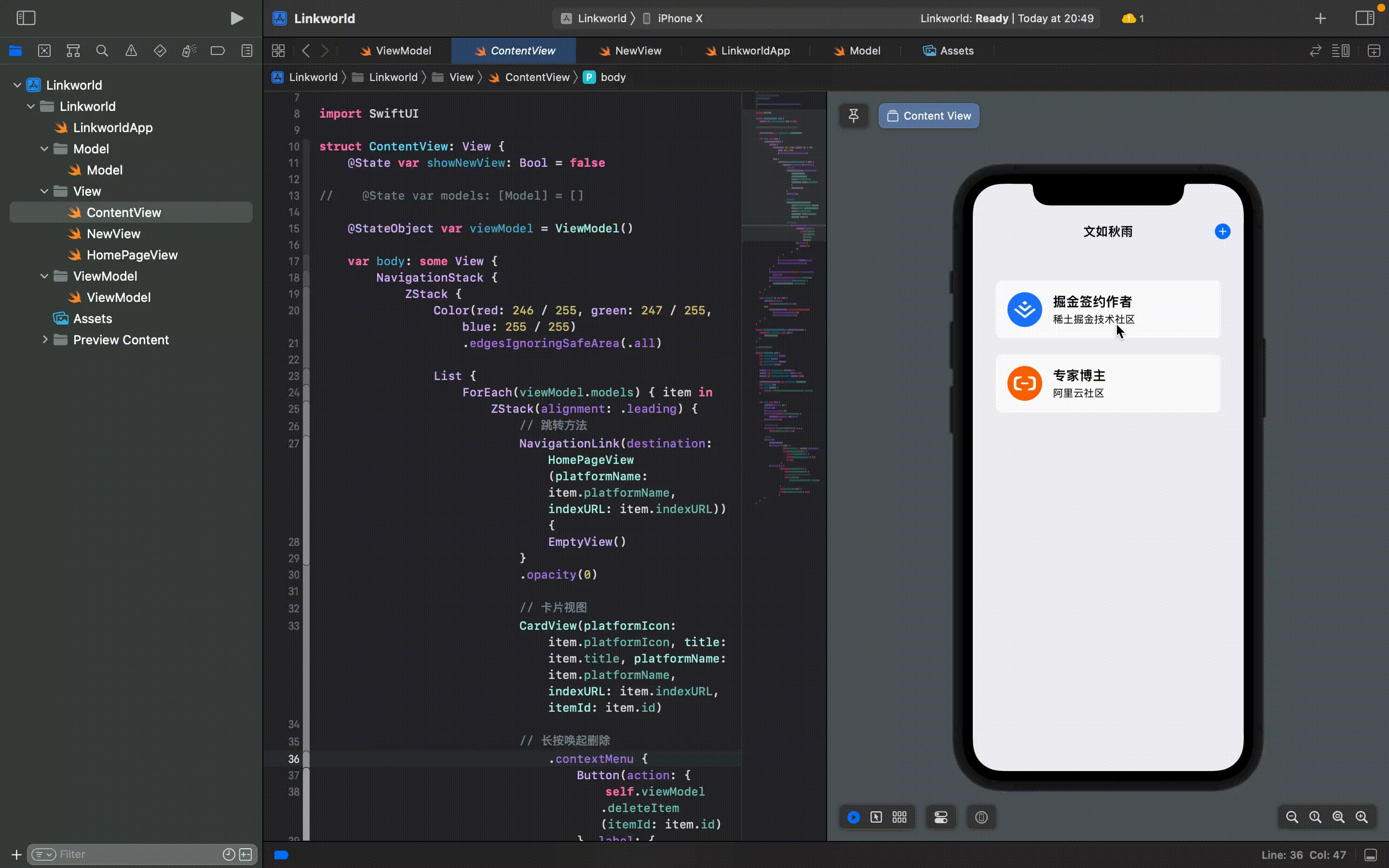Screen dimensions: 1389x868
Task: Show the warning issue indicator
Action: click(1132, 18)
